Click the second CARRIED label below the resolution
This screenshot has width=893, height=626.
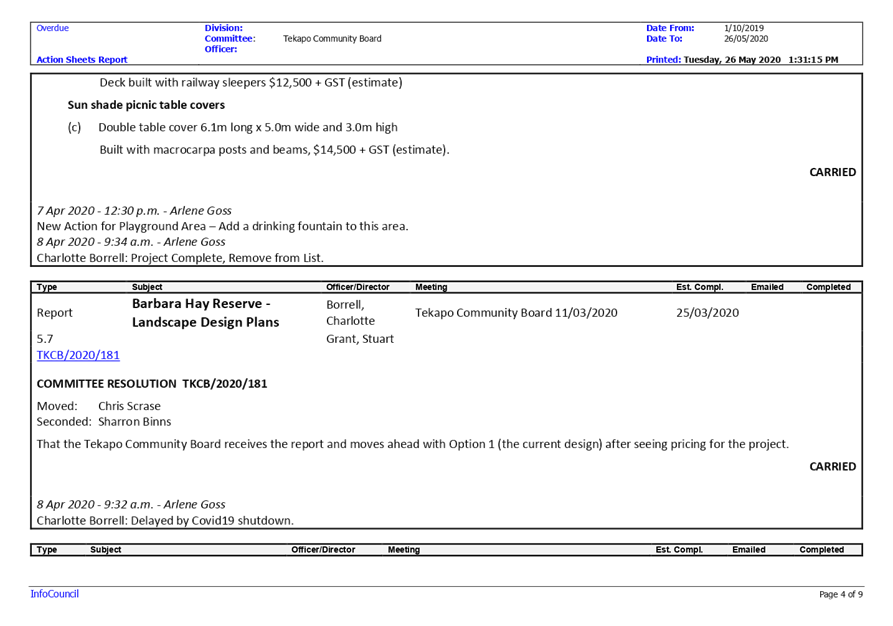coord(833,467)
